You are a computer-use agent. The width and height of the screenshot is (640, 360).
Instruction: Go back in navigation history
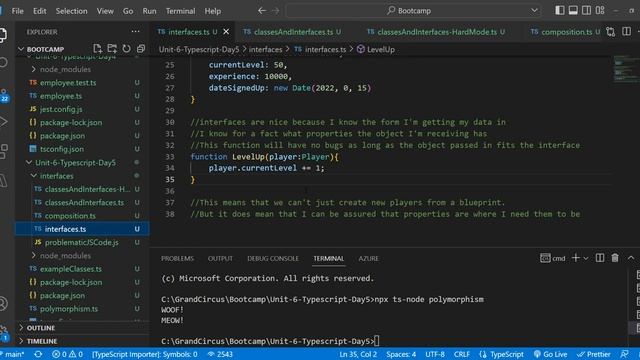click(262, 11)
